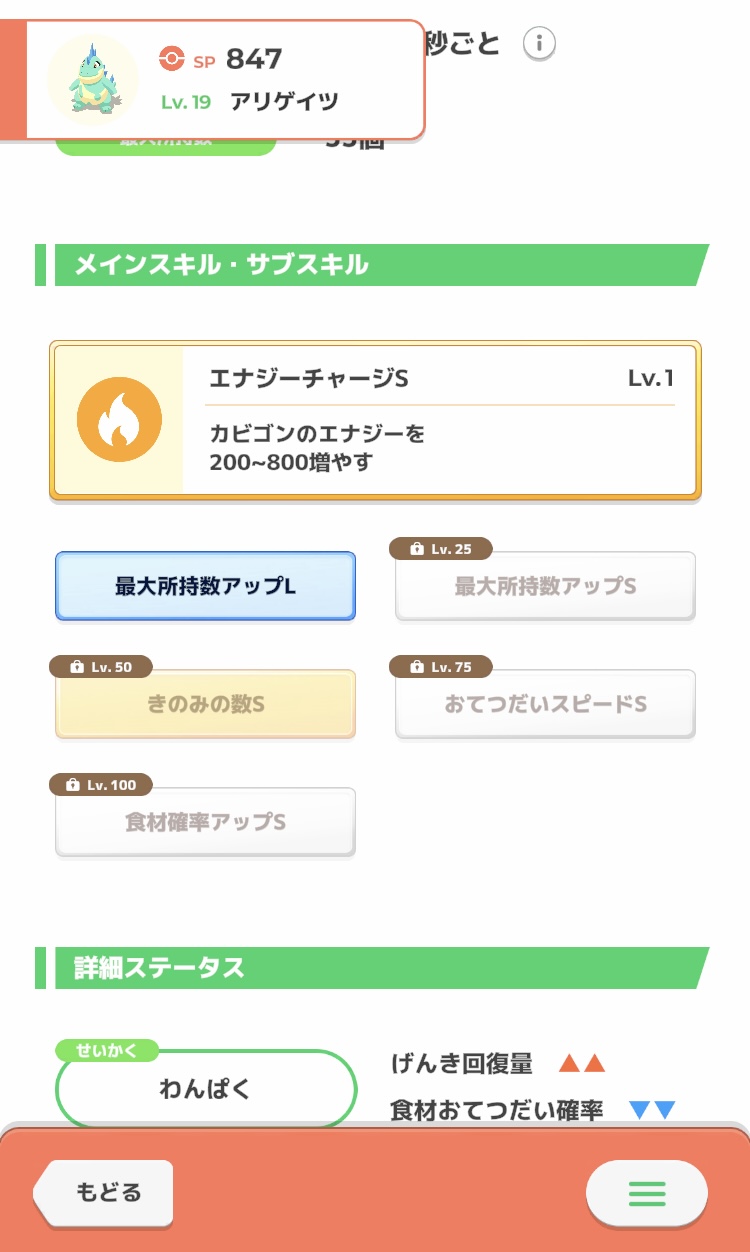Tap the lock badge labeled Lv. 100
The height and width of the screenshot is (1252, 750).
coord(101,785)
